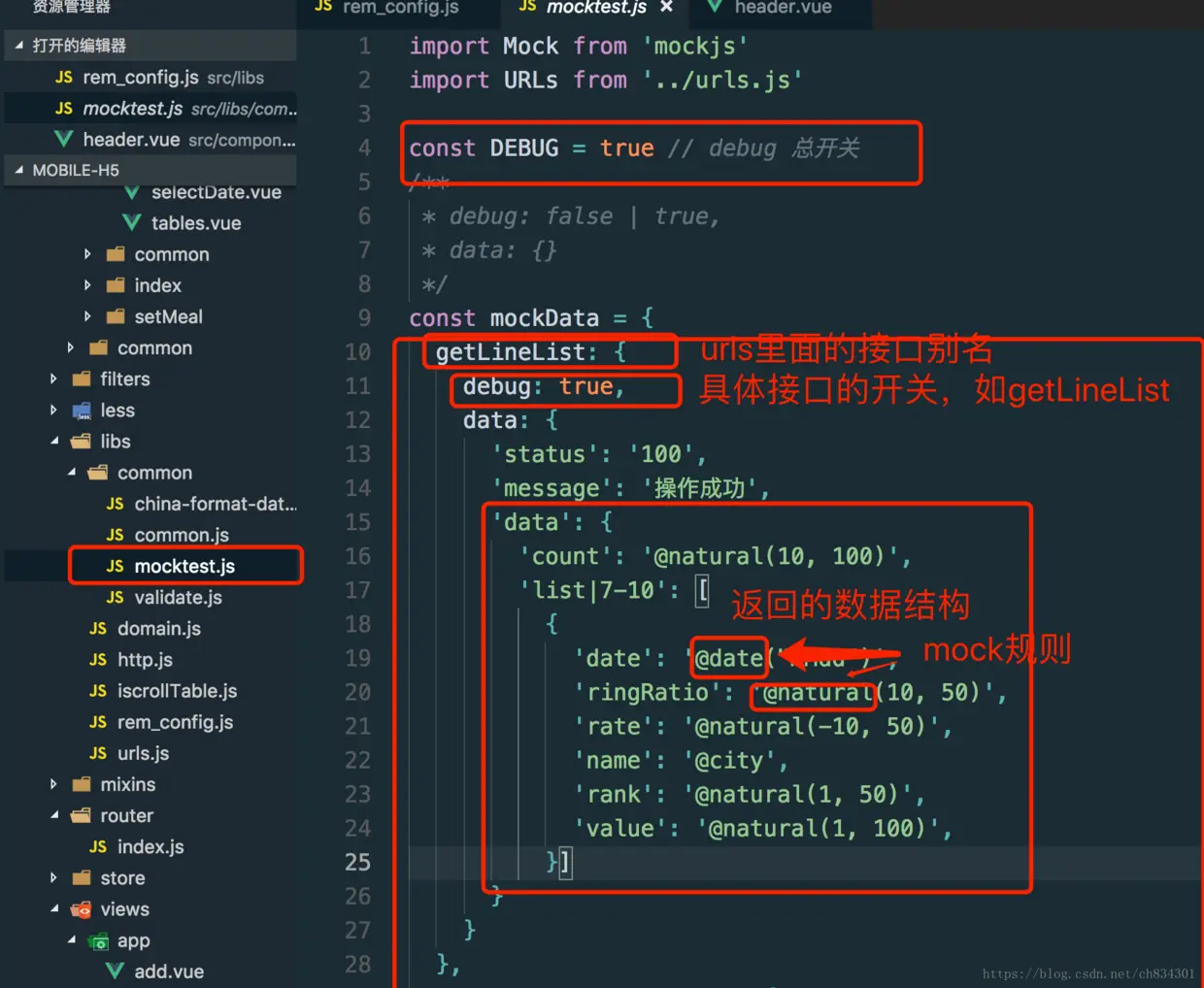Viewport: 1204px width, 988px height.
Task: Click the libs open-folder icon
Action: coord(82,442)
